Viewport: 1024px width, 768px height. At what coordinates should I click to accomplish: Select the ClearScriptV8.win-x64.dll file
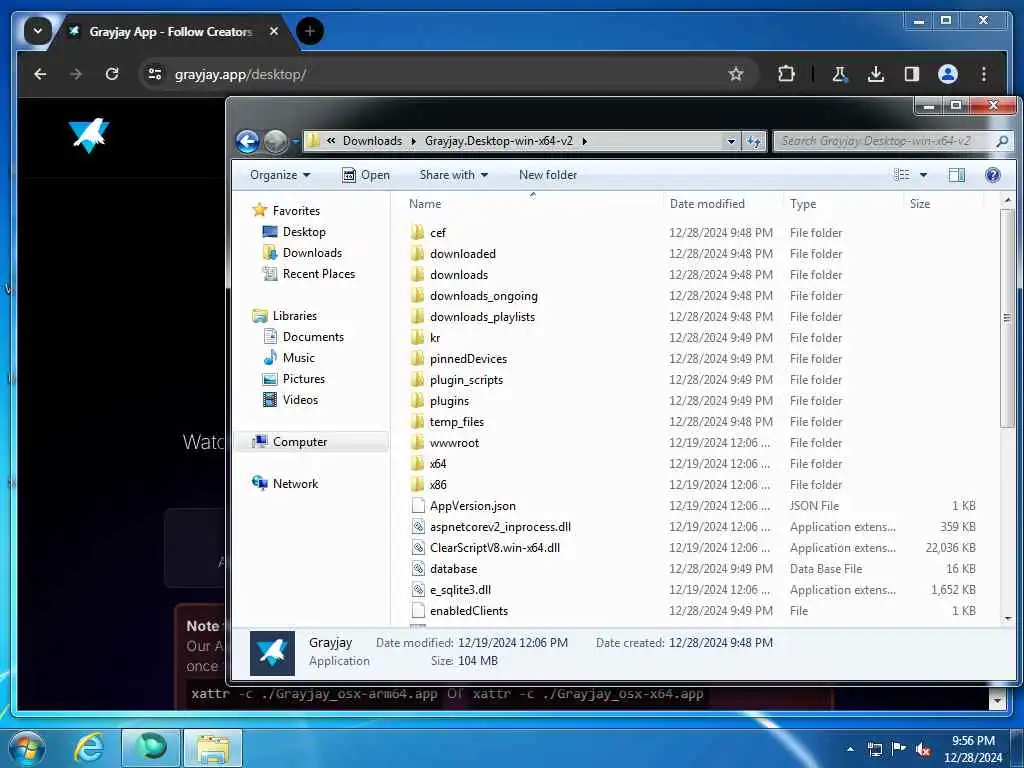point(494,547)
